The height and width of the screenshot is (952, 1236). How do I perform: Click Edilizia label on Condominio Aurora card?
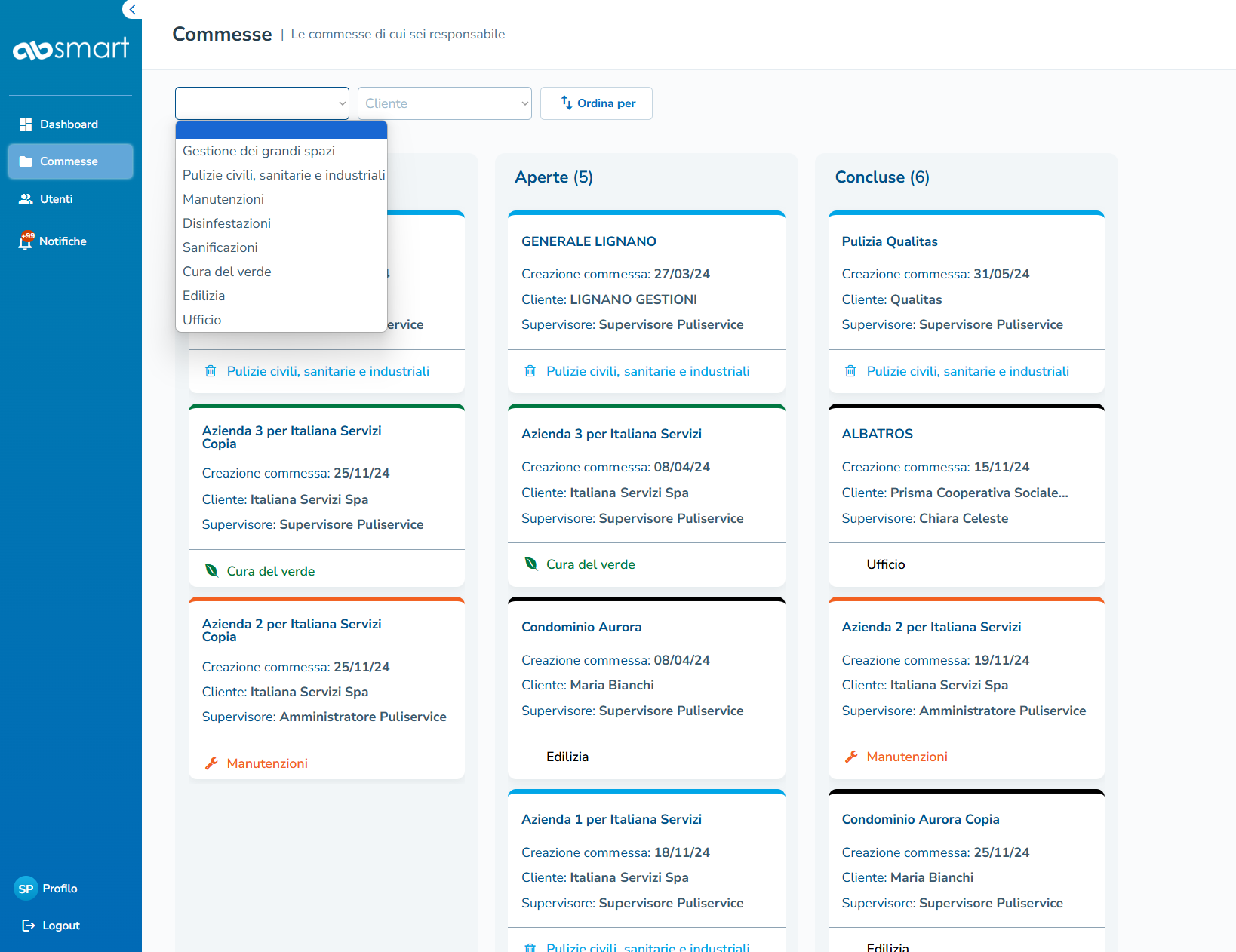tap(567, 757)
